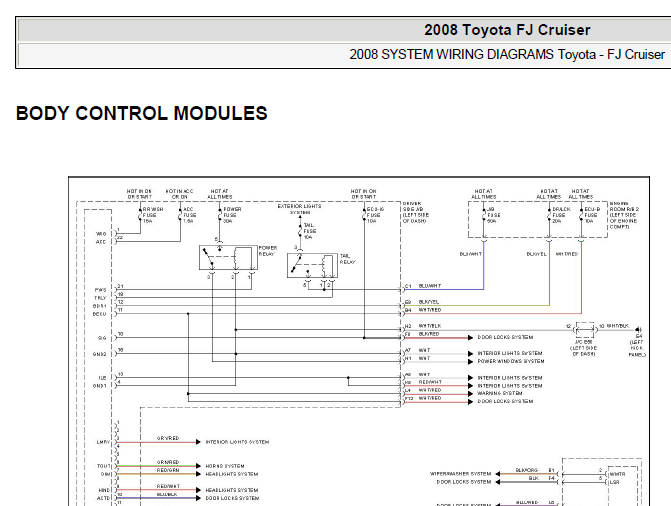Screen dimensions: 671x506
Task: Click the 'BECU' pin label
Action: tap(99, 314)
